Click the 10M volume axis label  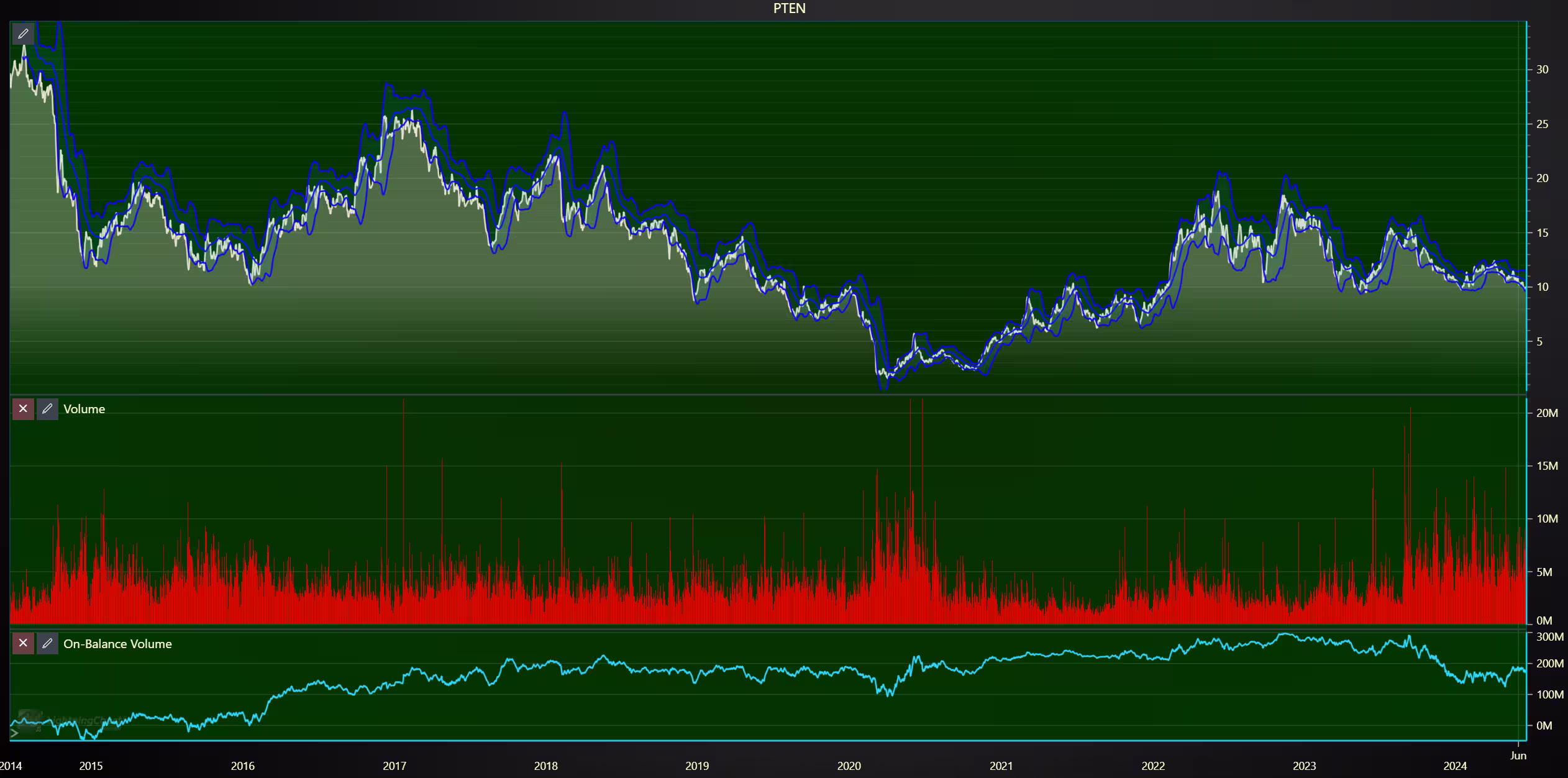point(1547,519)
